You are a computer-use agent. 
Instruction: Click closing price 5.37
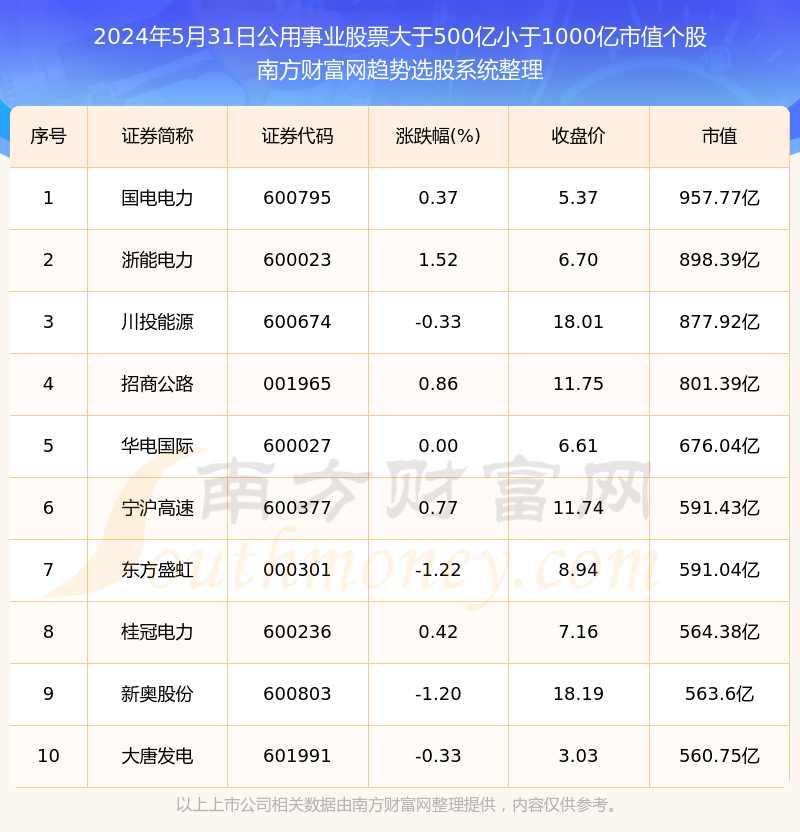(x=578, y=198)
